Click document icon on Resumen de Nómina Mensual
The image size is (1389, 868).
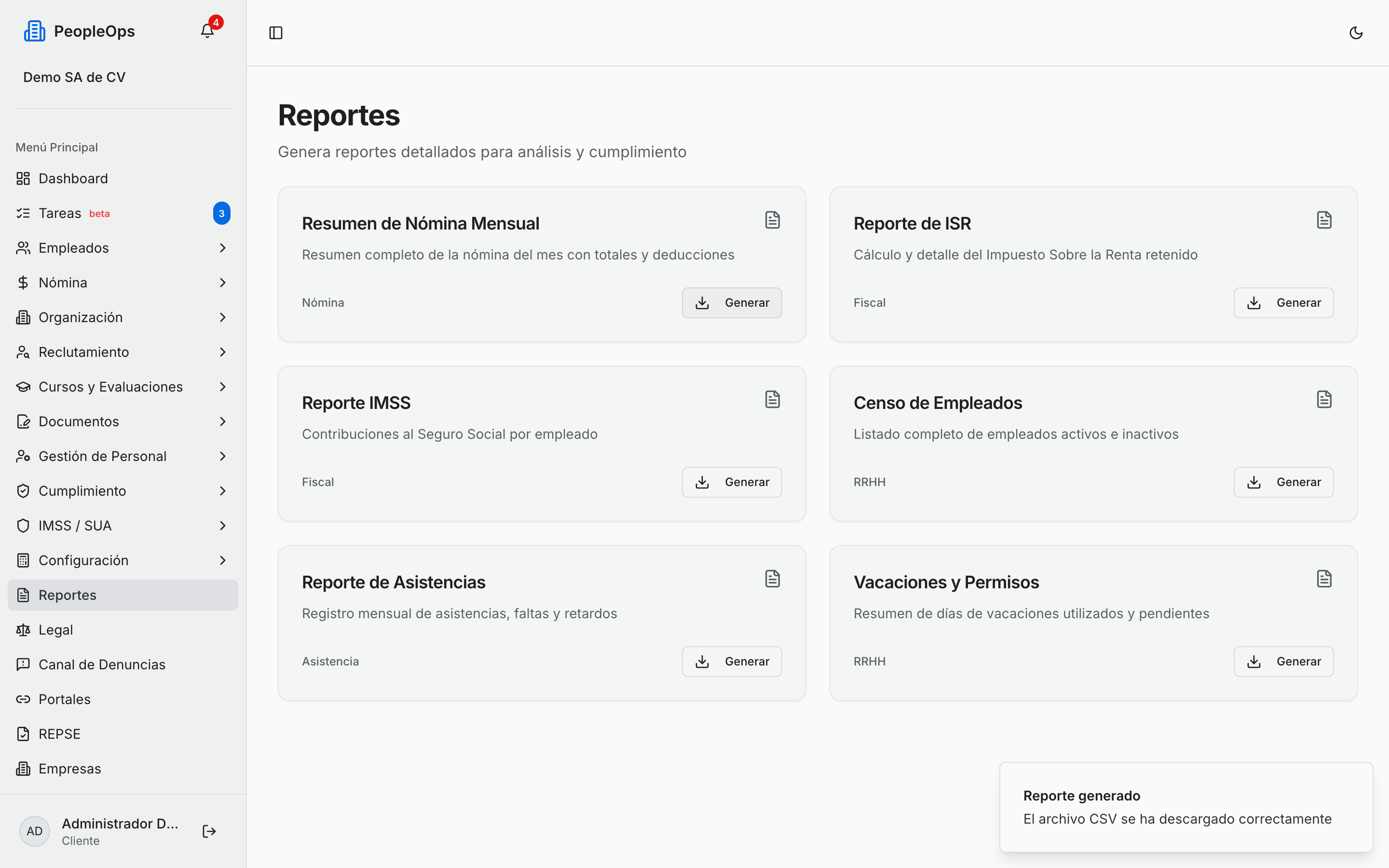[x=773, y=220]
